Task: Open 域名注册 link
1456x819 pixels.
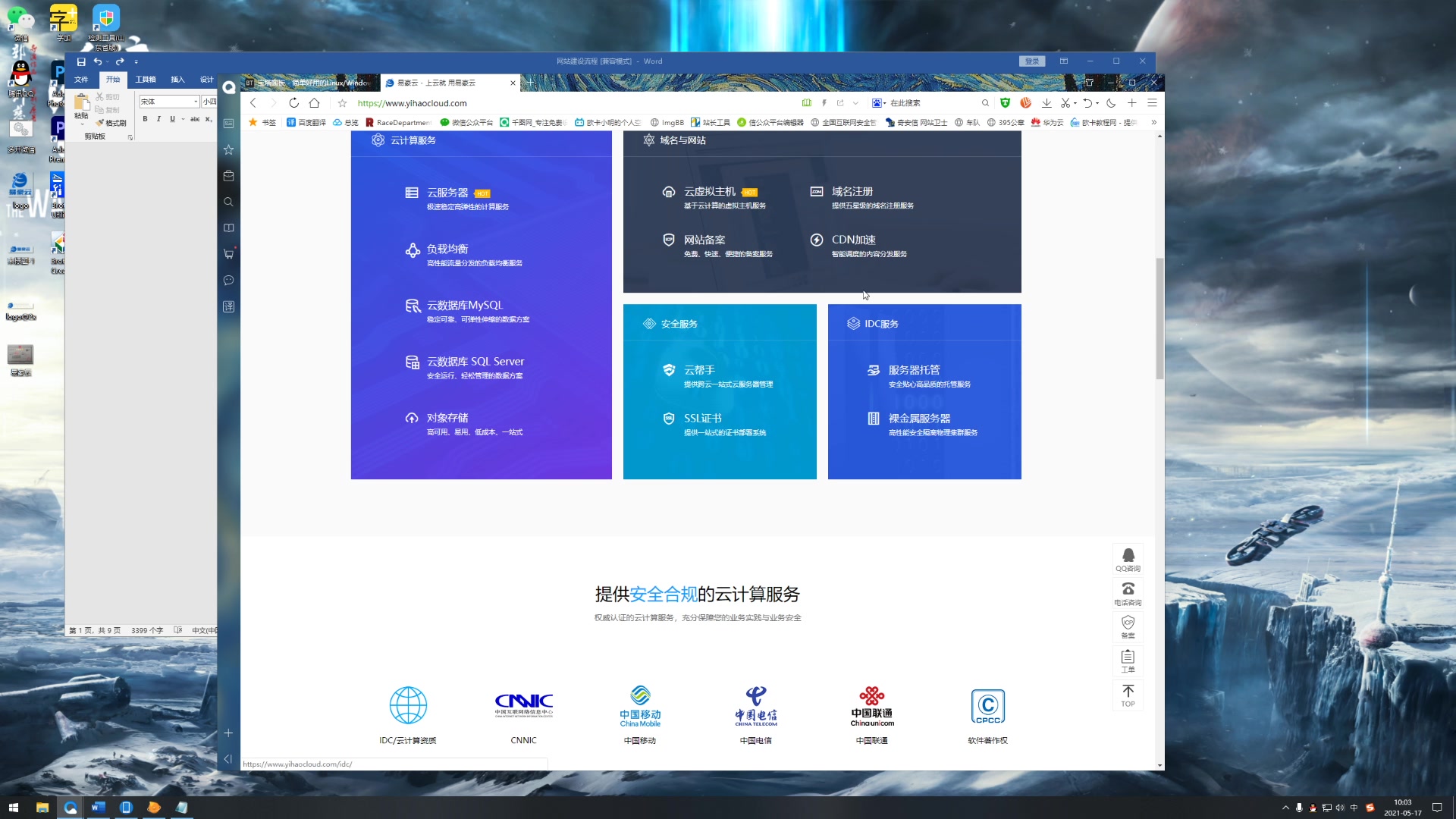Action: coord(852,191)
